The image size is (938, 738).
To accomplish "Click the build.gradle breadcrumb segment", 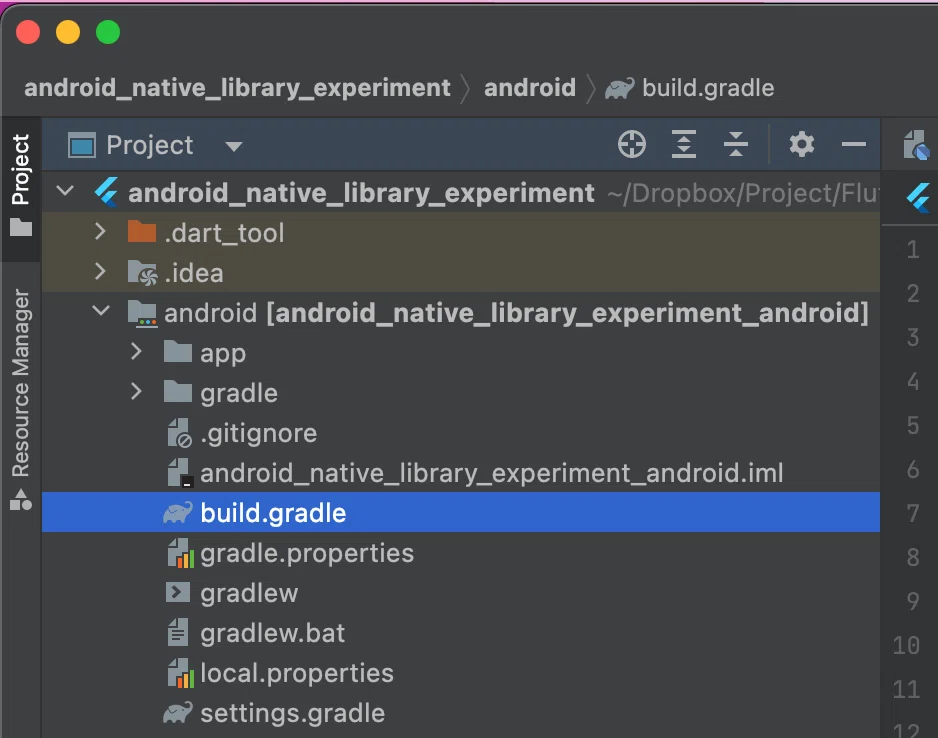I will tap(708, 88).
